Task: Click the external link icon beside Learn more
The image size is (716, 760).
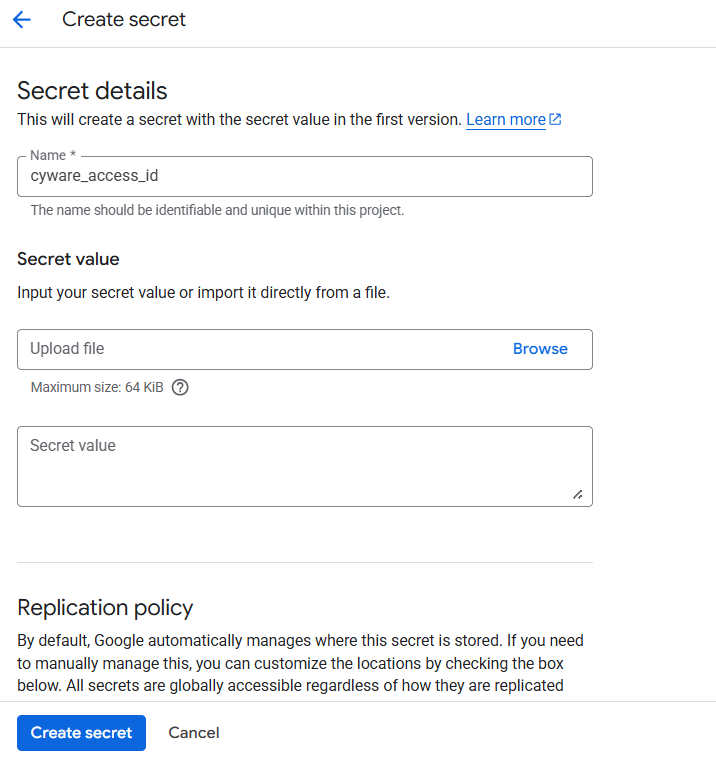Action: pos(555,119)
